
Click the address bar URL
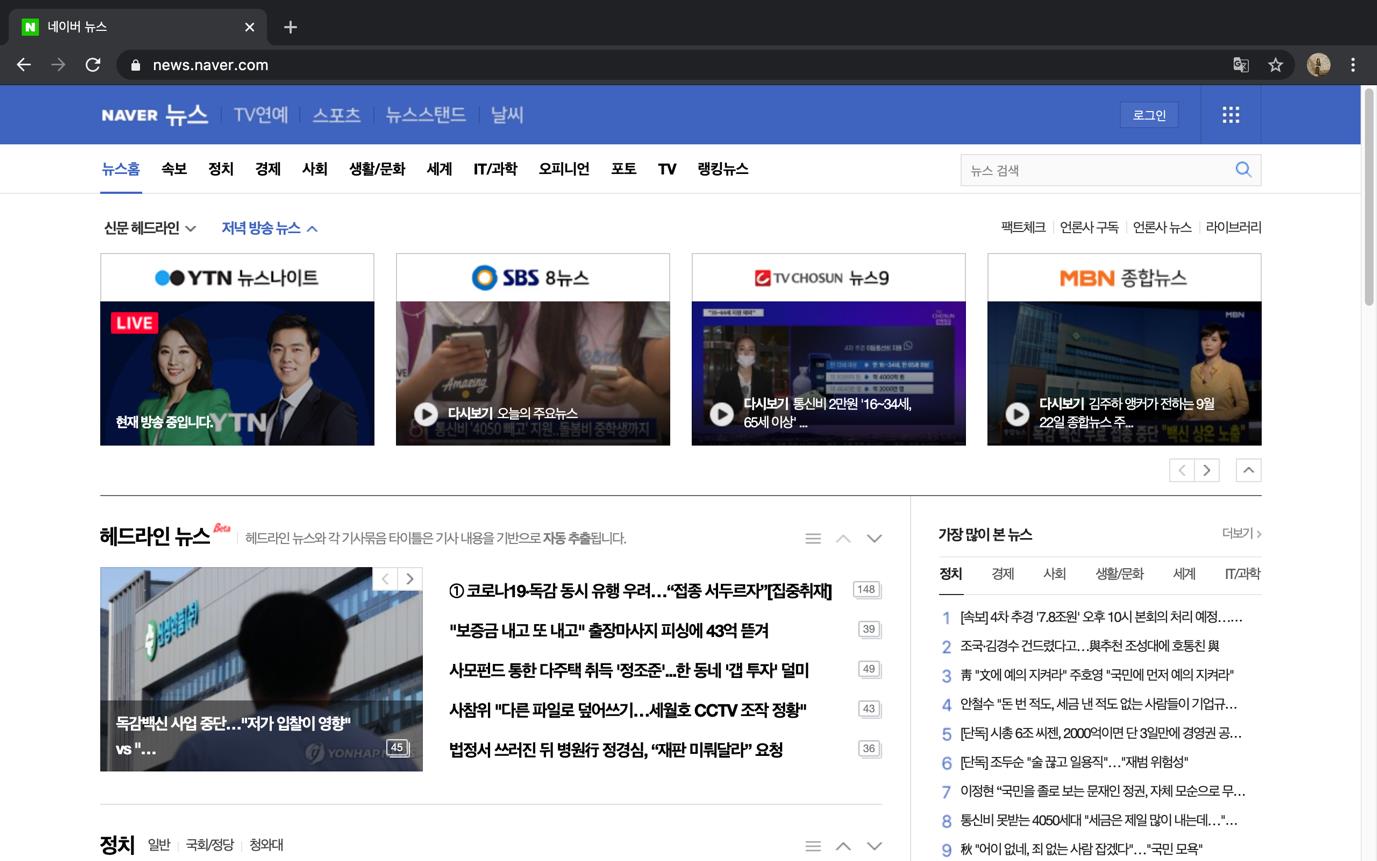[x=210, y=65]
